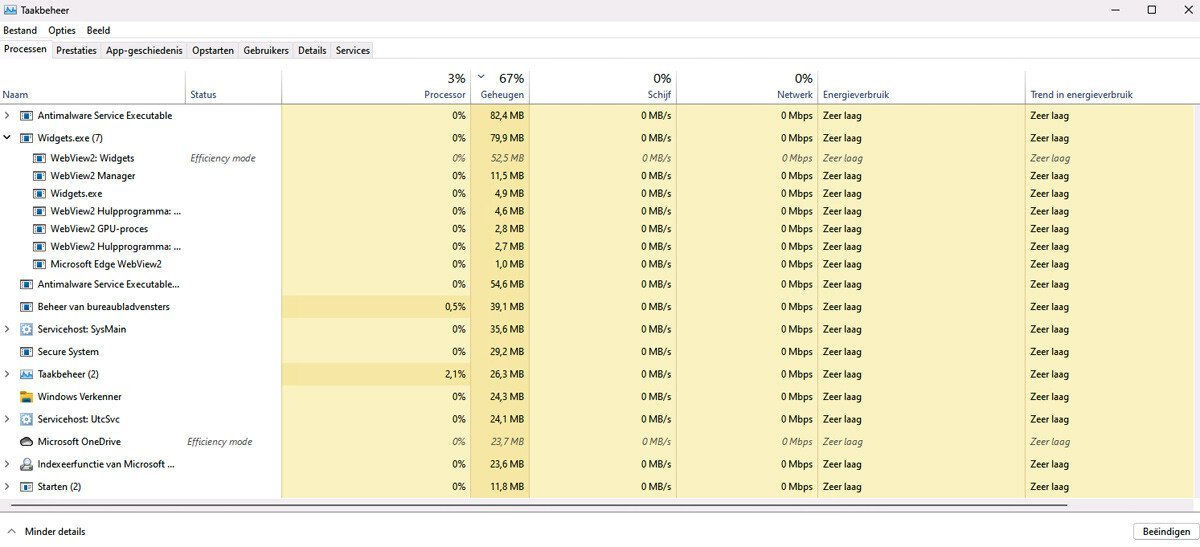The height and width of the screenshot is (547, 1200).
Task: Click the Windows Verkenner folder icon
Action: pos(26,397)
